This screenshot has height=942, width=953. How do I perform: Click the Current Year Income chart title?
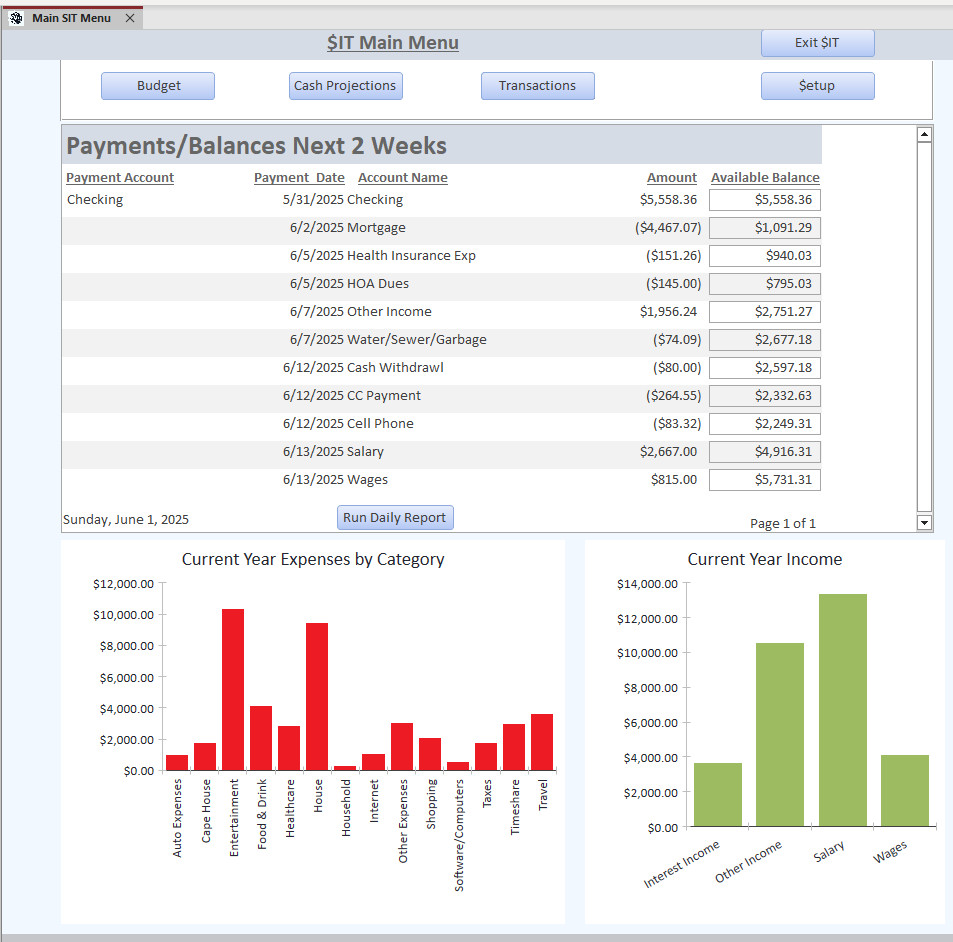765,559
